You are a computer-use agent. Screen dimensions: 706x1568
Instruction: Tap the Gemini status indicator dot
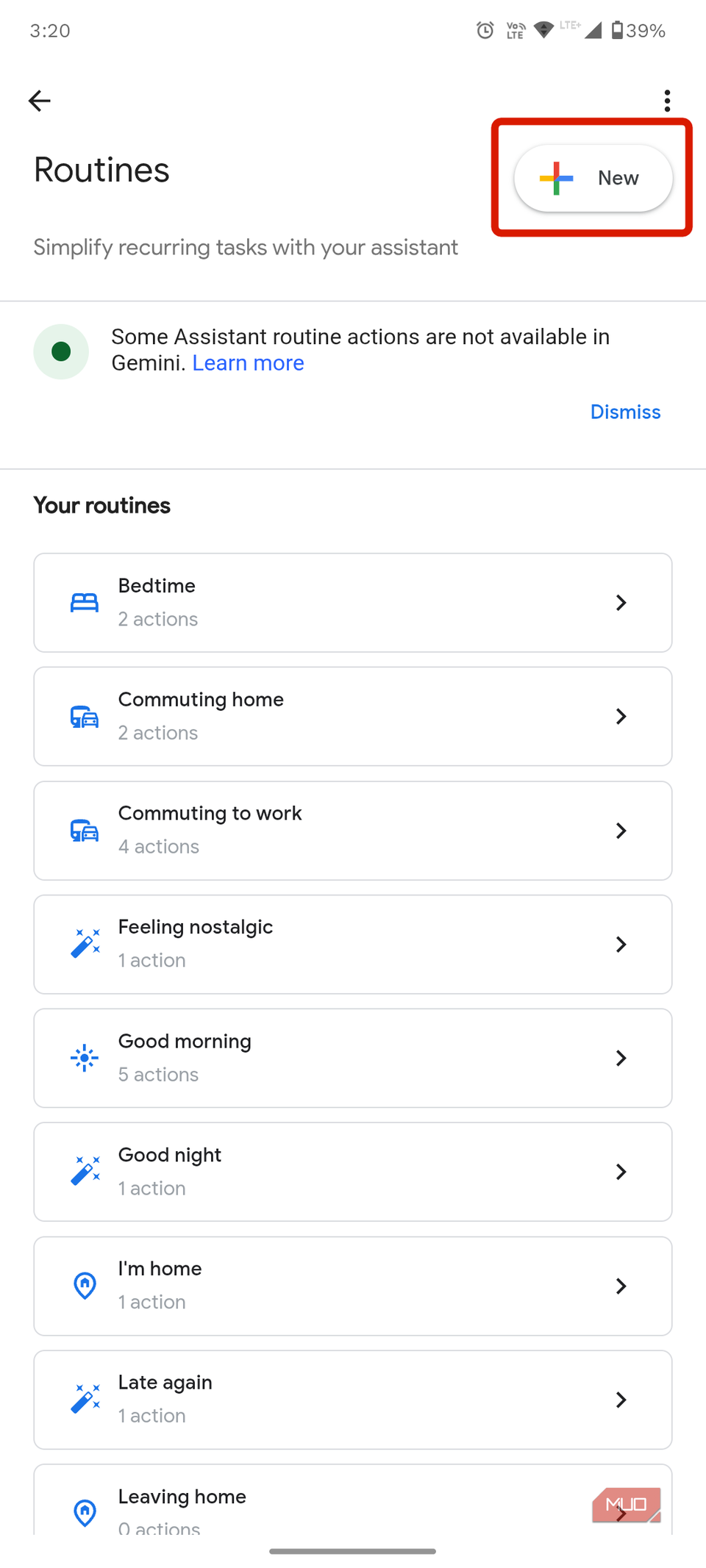point(61,351)
